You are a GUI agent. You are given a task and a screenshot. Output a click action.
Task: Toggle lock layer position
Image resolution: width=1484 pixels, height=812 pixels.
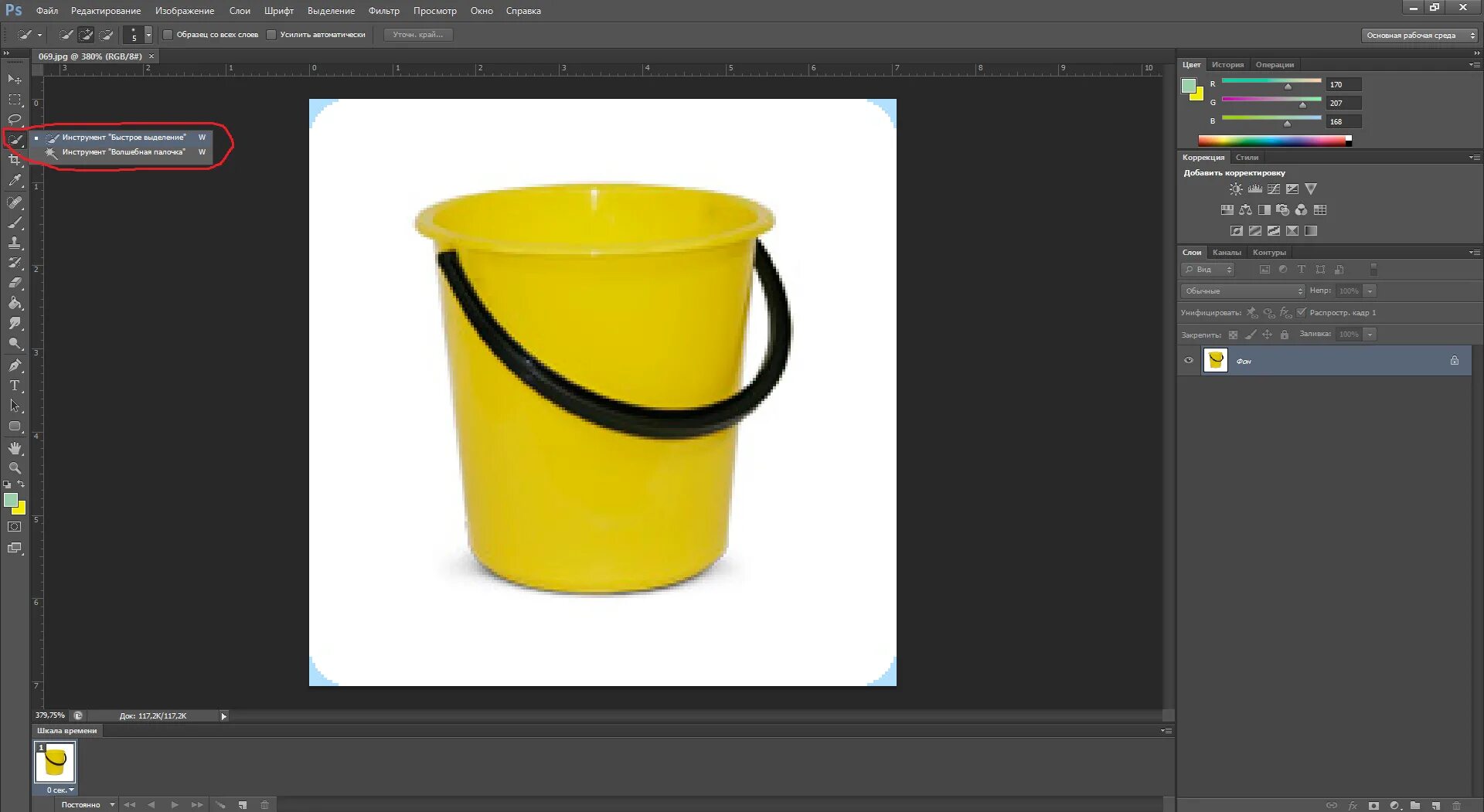coord(1267,335)
